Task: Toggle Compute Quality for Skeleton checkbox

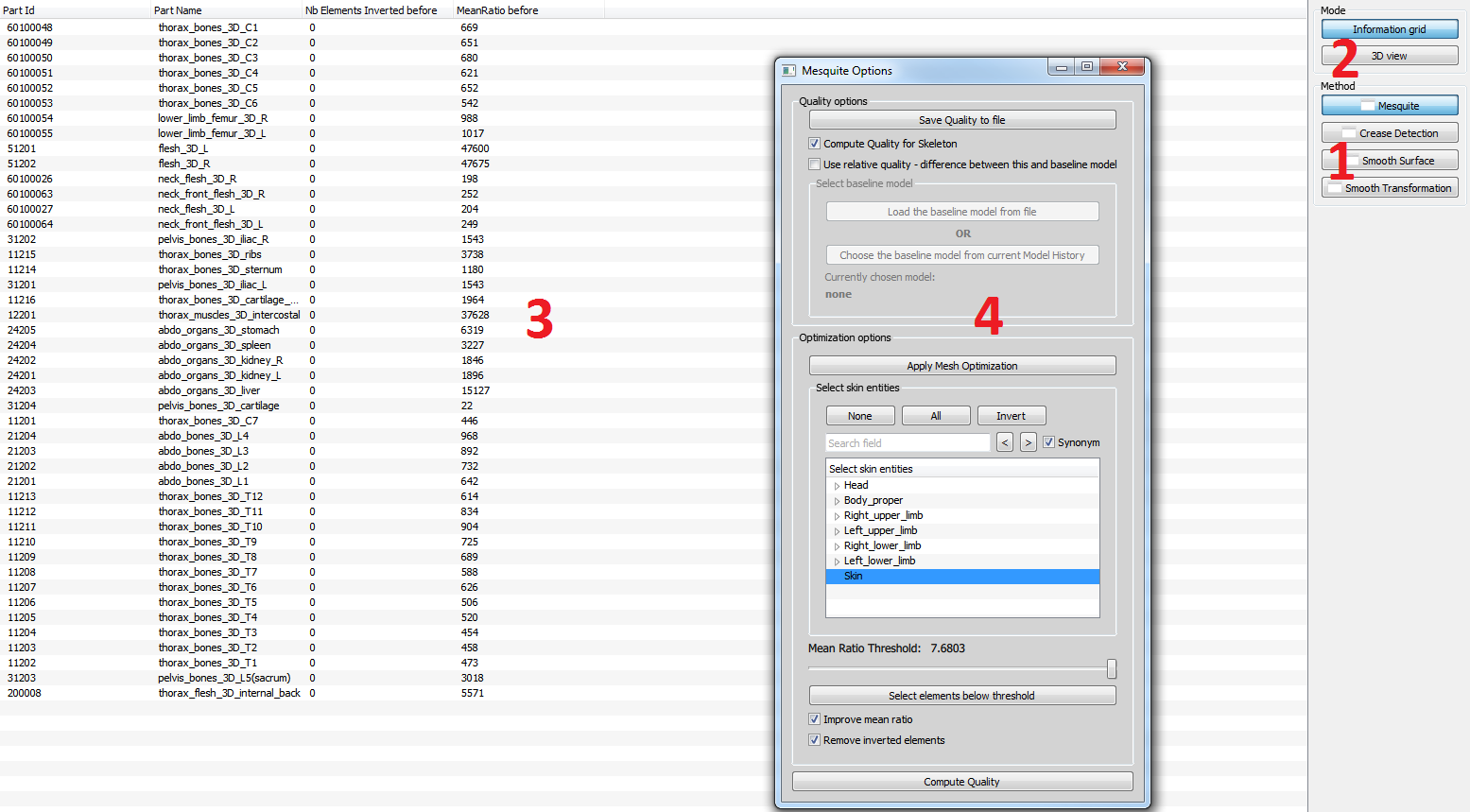Action: click(x=814, y=144)
